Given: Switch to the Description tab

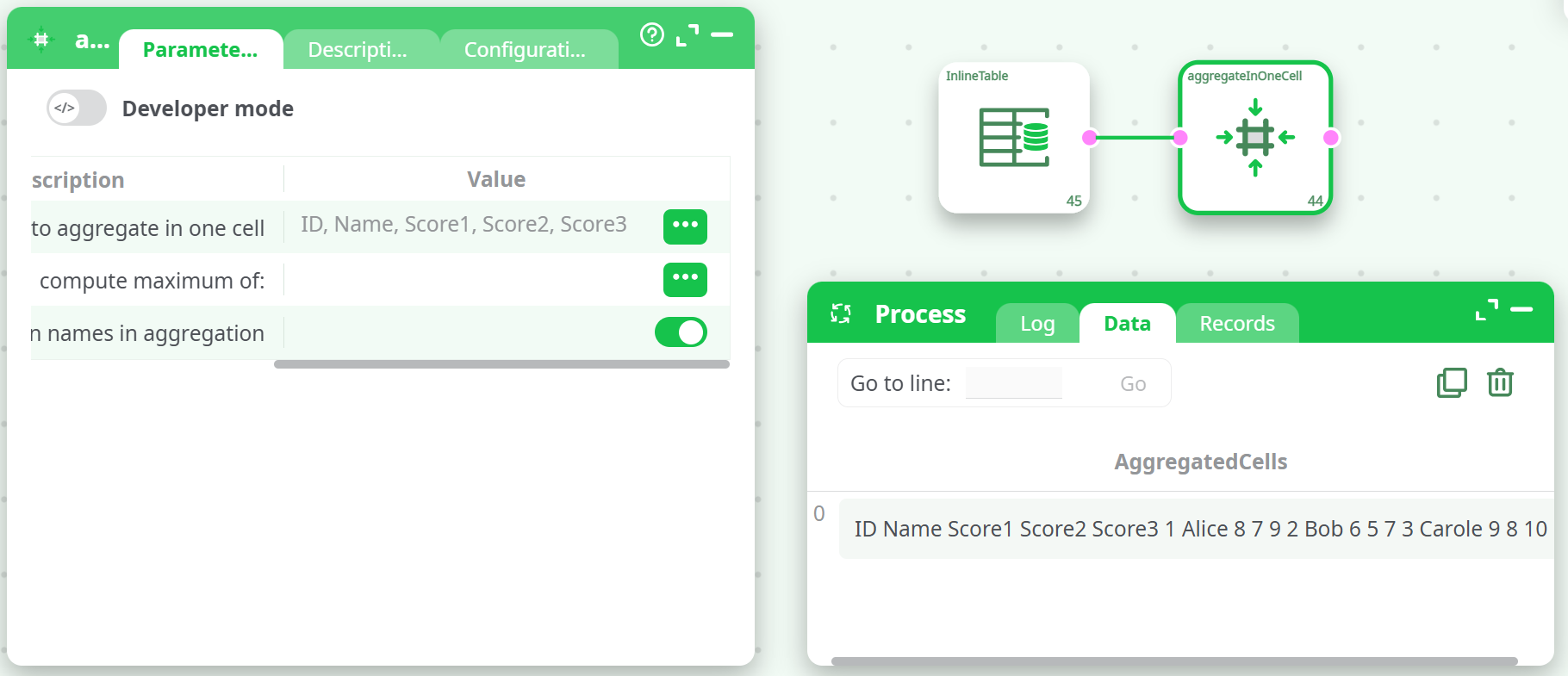Looking at the screenshot, I should pyautogui.click(x=358, y=50).
